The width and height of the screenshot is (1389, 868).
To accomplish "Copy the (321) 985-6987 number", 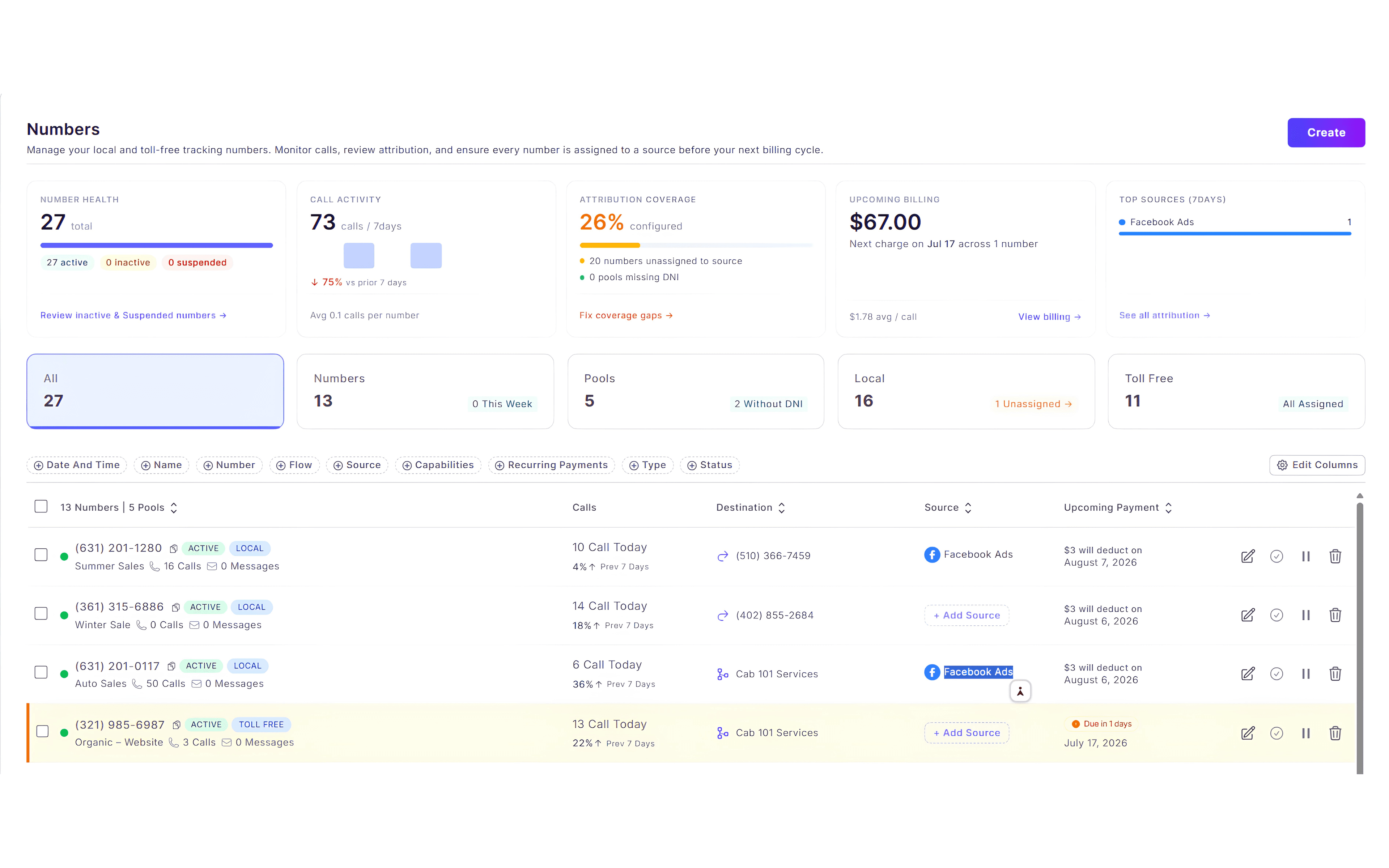I will coord(176,725).
